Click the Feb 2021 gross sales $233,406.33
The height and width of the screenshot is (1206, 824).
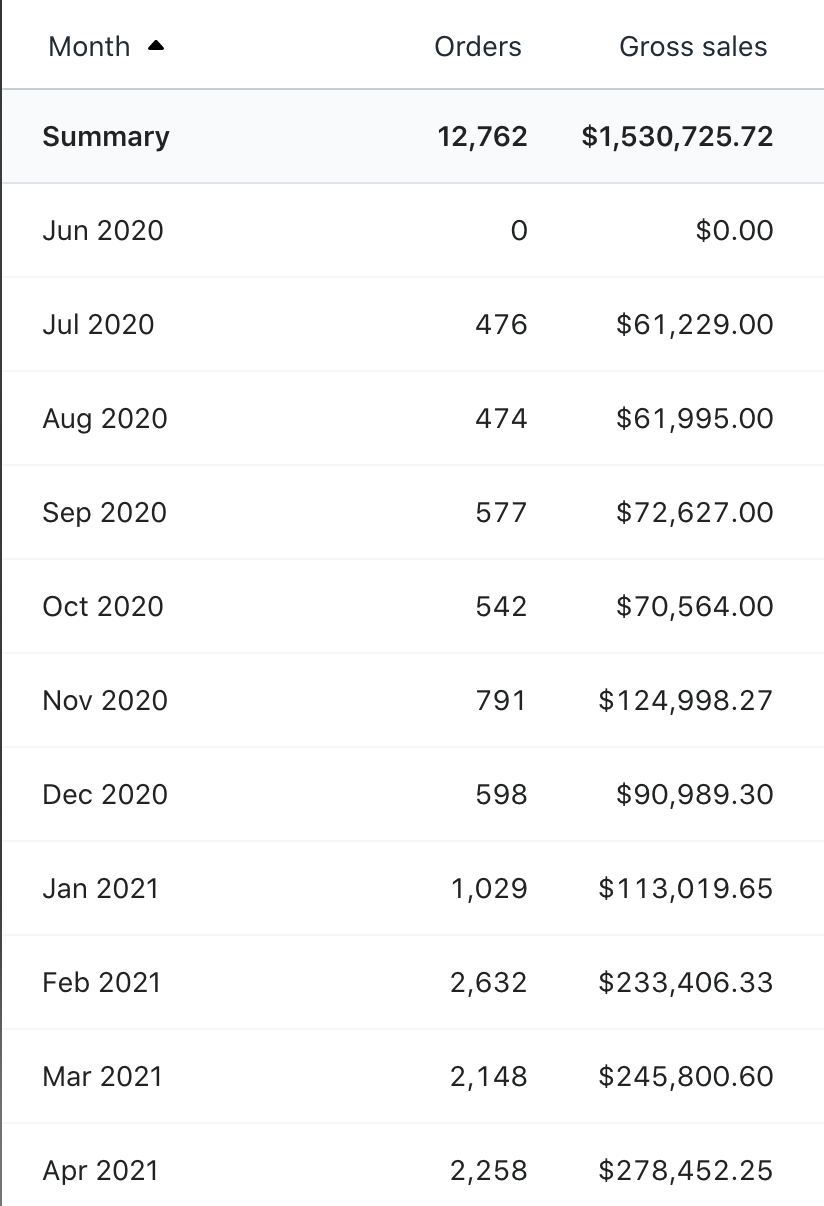pos(686,983)
